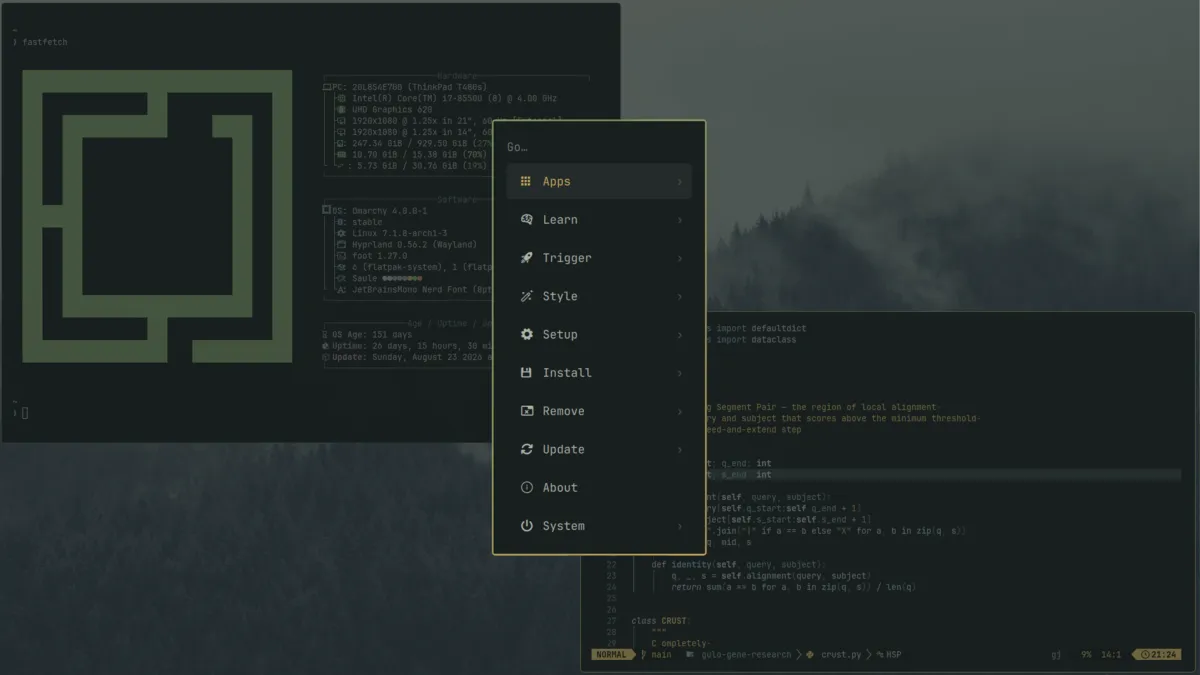The width and height of the screenshot is (1200, 675).
Task: Click the About info circle icon
Action: pos(526,487)
